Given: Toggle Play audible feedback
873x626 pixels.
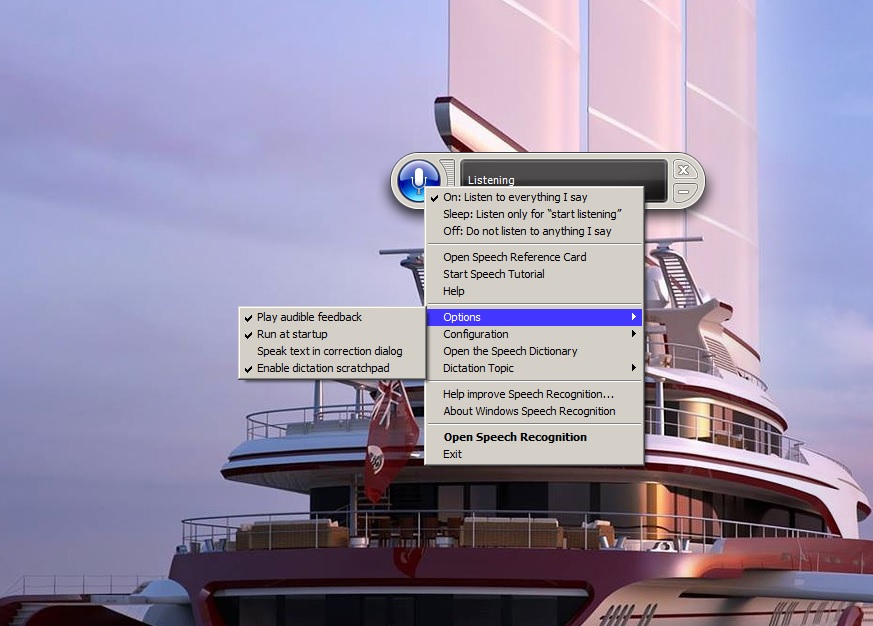Looking at the screenshot, I should point(332,317).
